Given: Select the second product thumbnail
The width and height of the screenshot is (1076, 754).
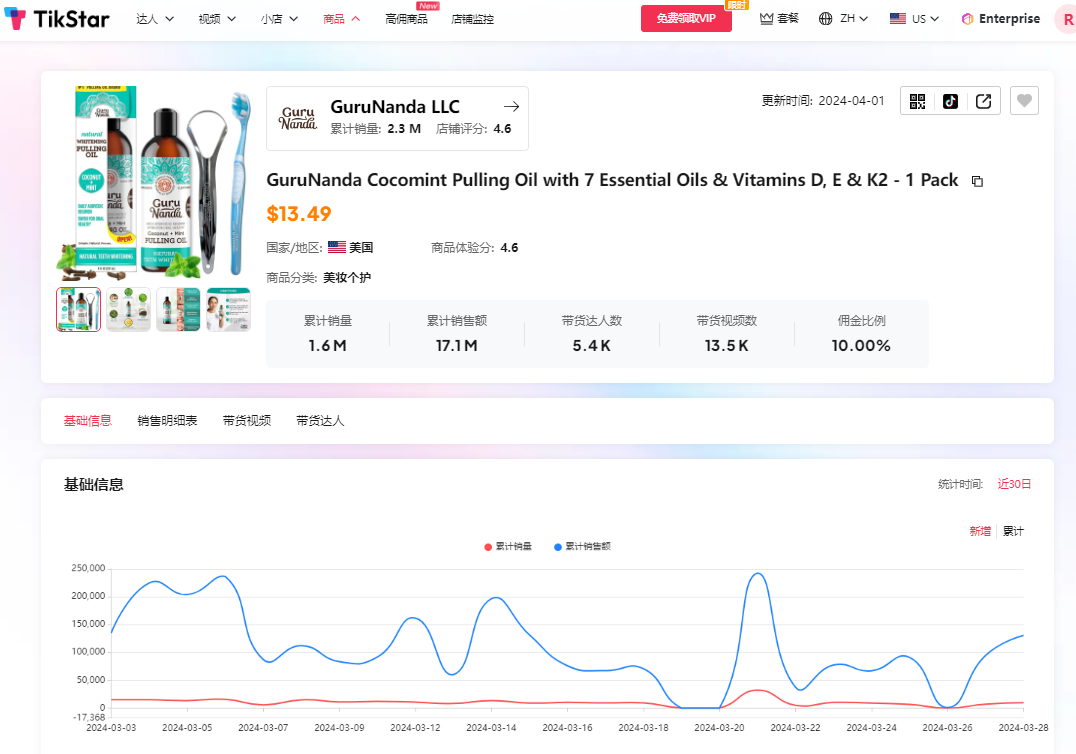Looking at the screenshot, I should [x=128, y=309].
